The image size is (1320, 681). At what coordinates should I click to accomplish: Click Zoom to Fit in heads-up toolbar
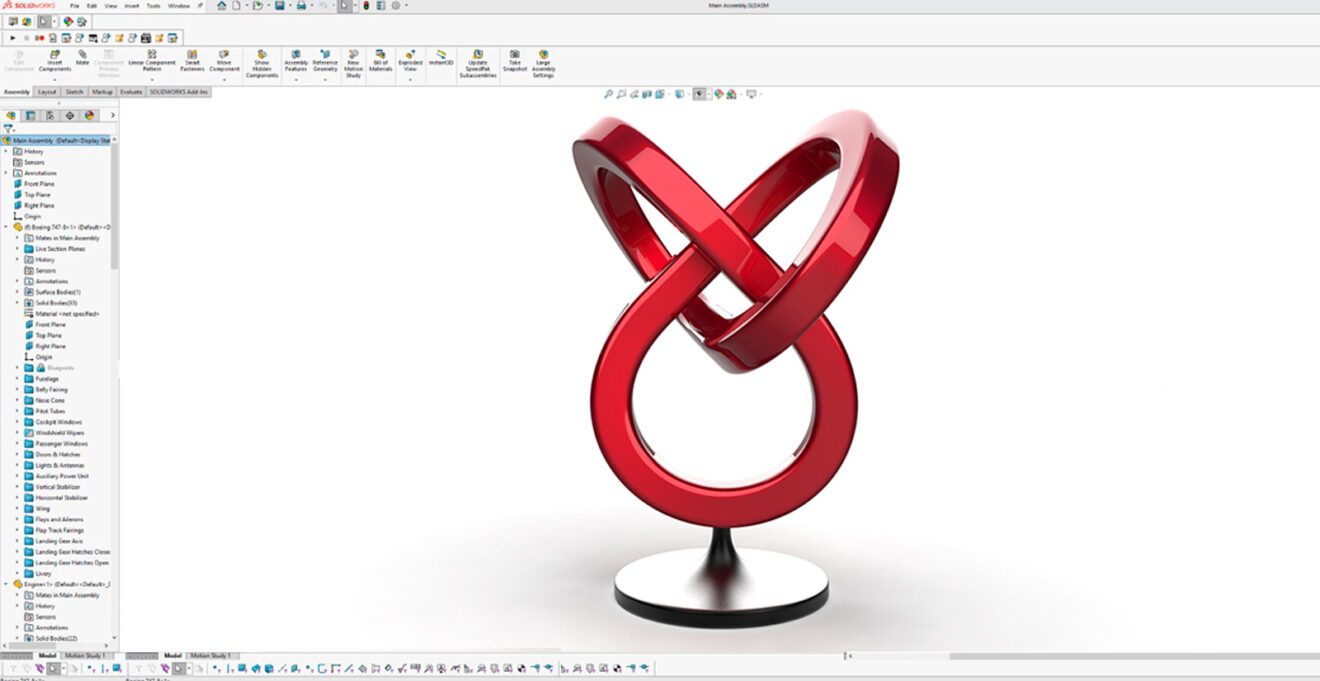pyautogui.click(x=609, y=92)
